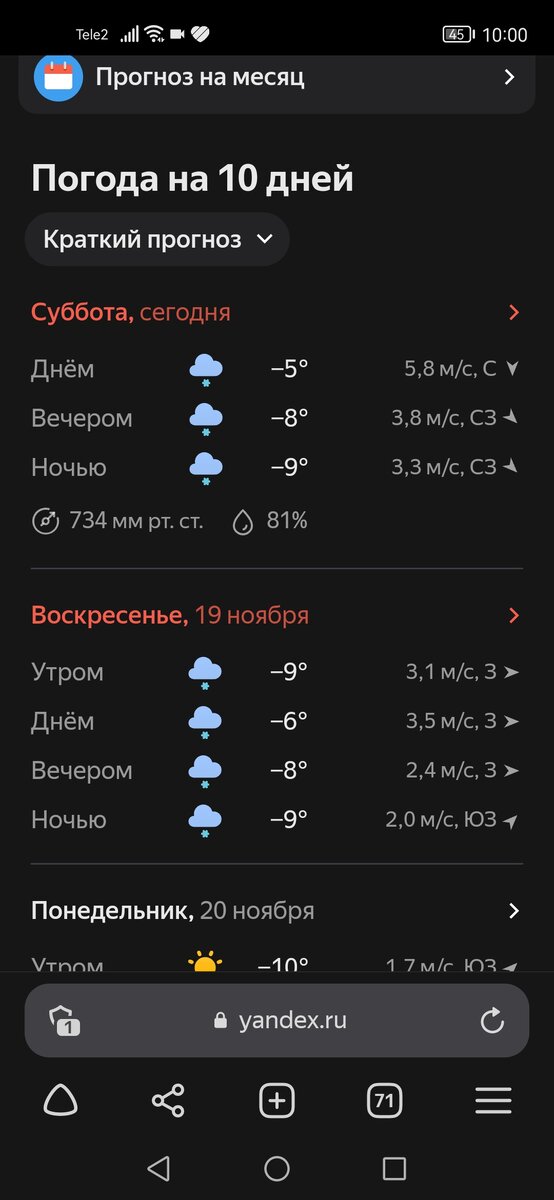Show open tabs counter 71
This screenshot has height=1200, width=554.
click(385, 1101)
